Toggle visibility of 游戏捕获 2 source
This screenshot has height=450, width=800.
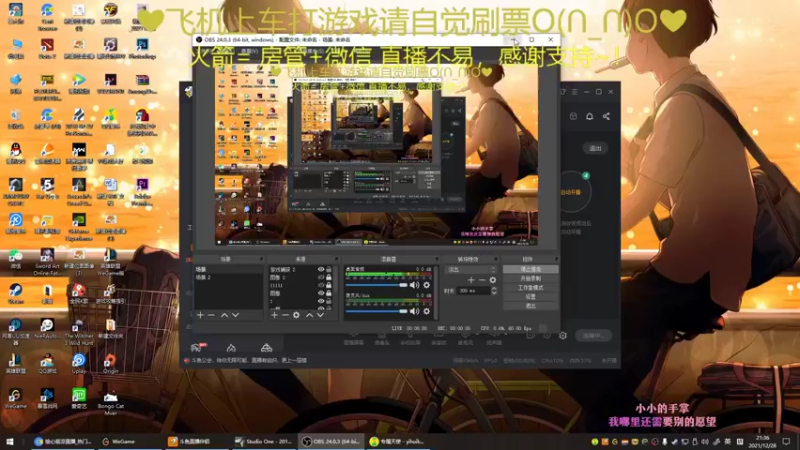coord(321,269)
